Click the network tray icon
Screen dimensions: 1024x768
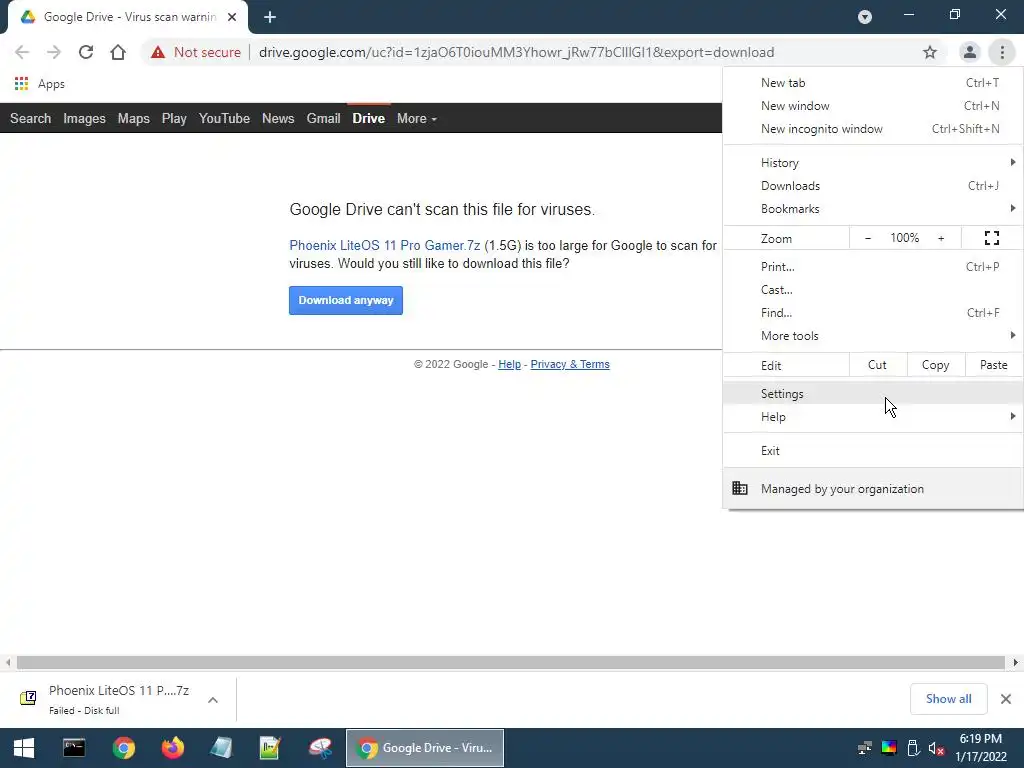(x=865, y=748)
